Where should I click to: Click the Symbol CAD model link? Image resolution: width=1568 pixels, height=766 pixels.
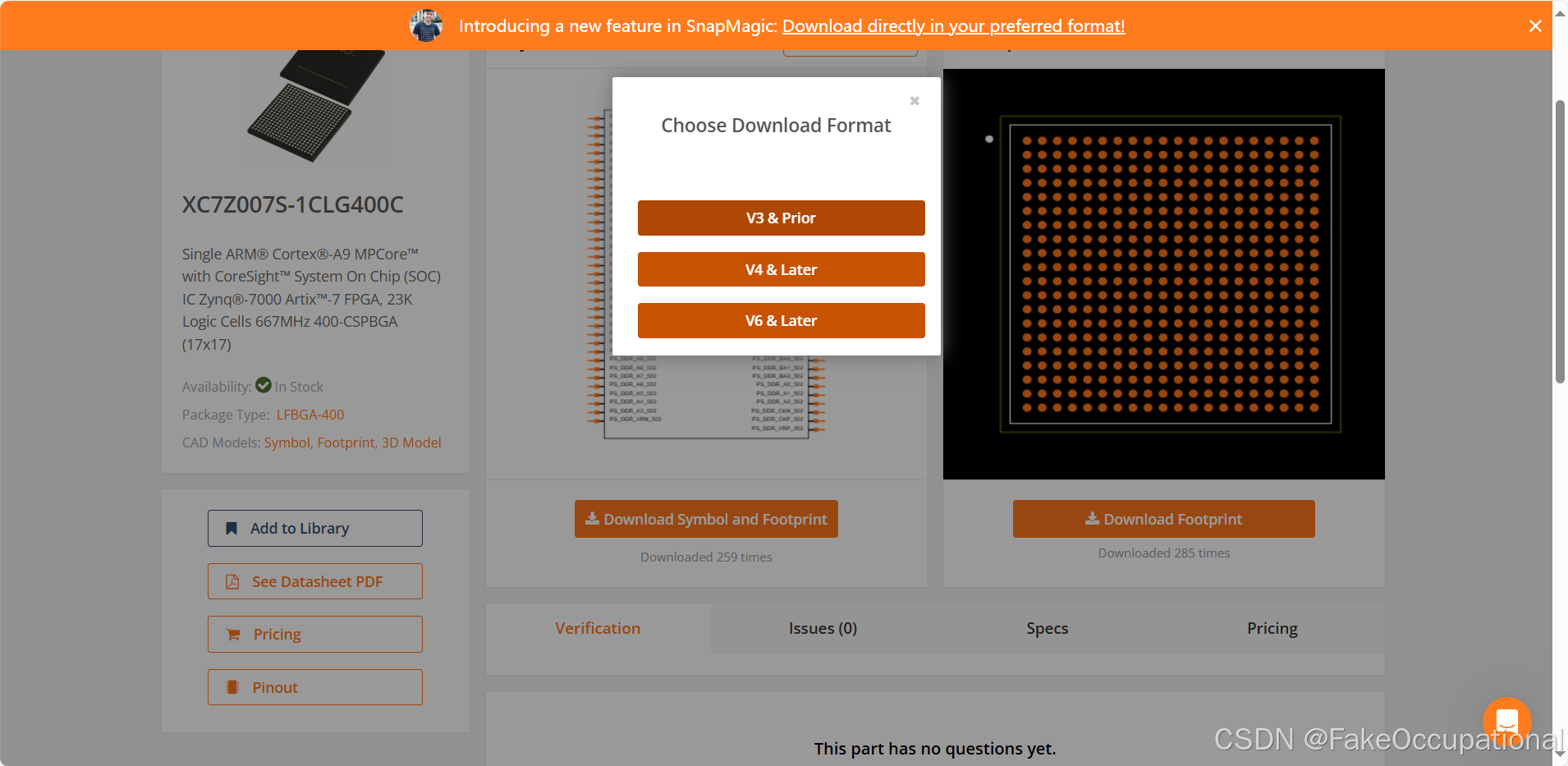(x=287, y=443)
